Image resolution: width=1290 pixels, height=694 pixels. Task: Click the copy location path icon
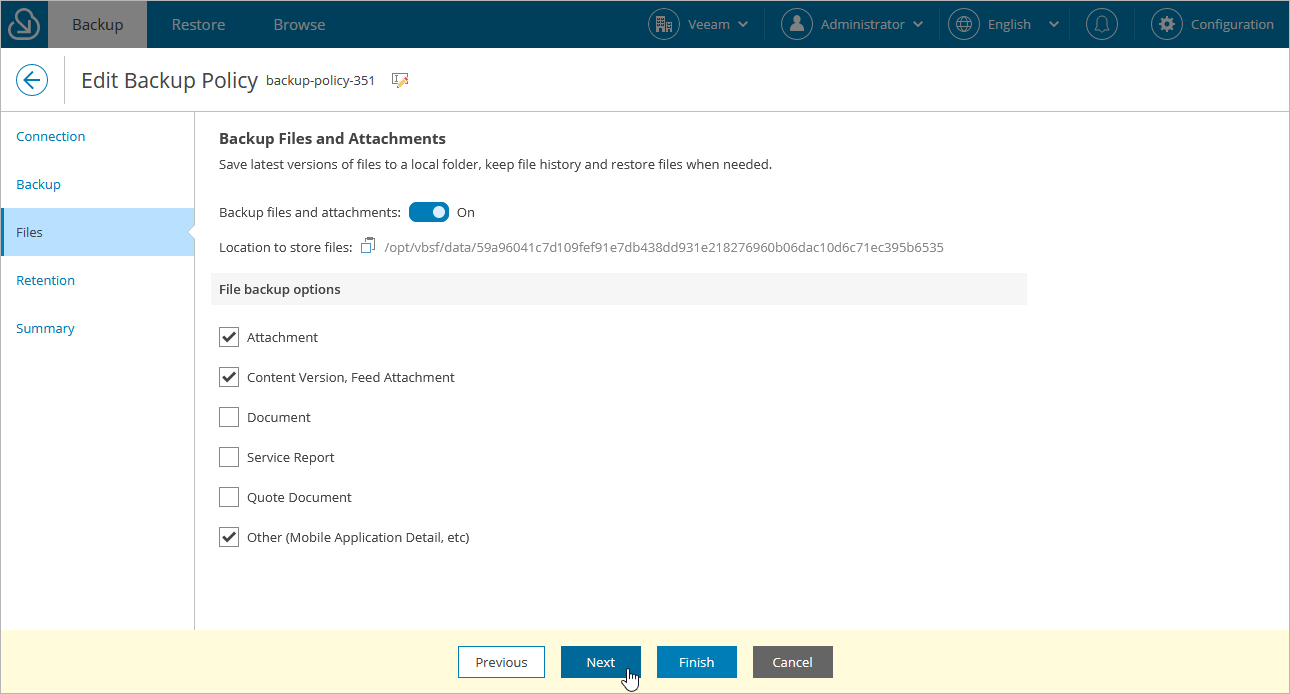pyautogui.click(x=368, y=246)
